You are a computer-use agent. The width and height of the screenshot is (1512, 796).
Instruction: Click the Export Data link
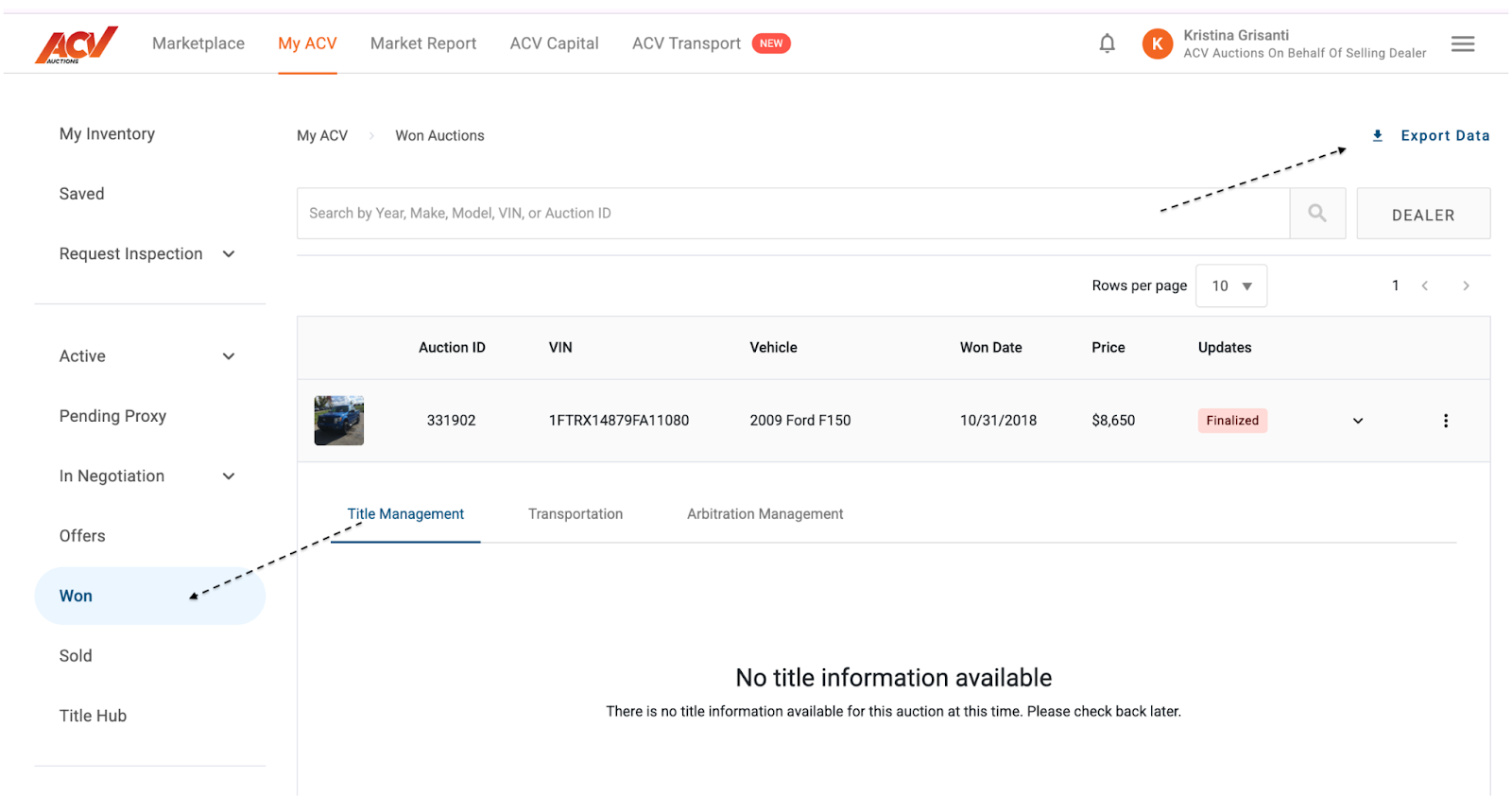pyautogui.click(x=1445, y=136)
